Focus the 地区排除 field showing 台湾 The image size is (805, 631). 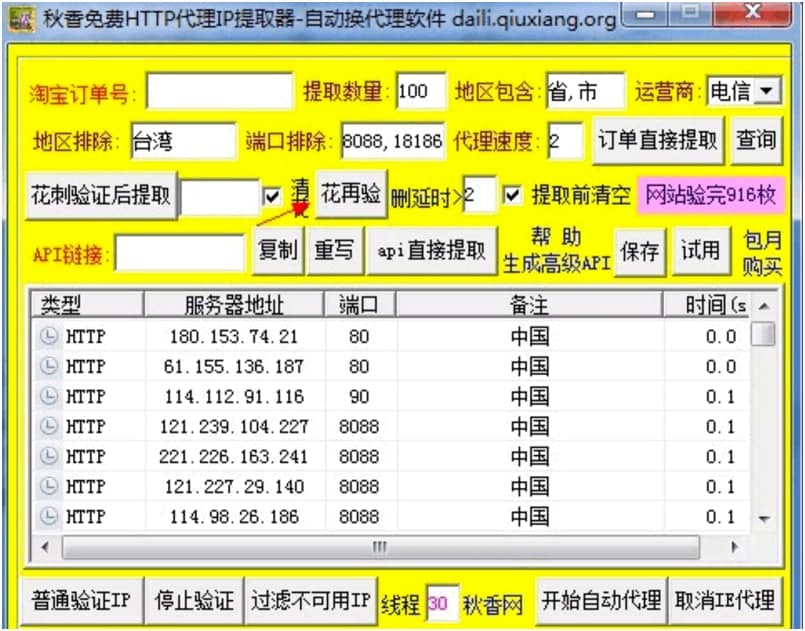pyautogui.click(x=183, y=141)
